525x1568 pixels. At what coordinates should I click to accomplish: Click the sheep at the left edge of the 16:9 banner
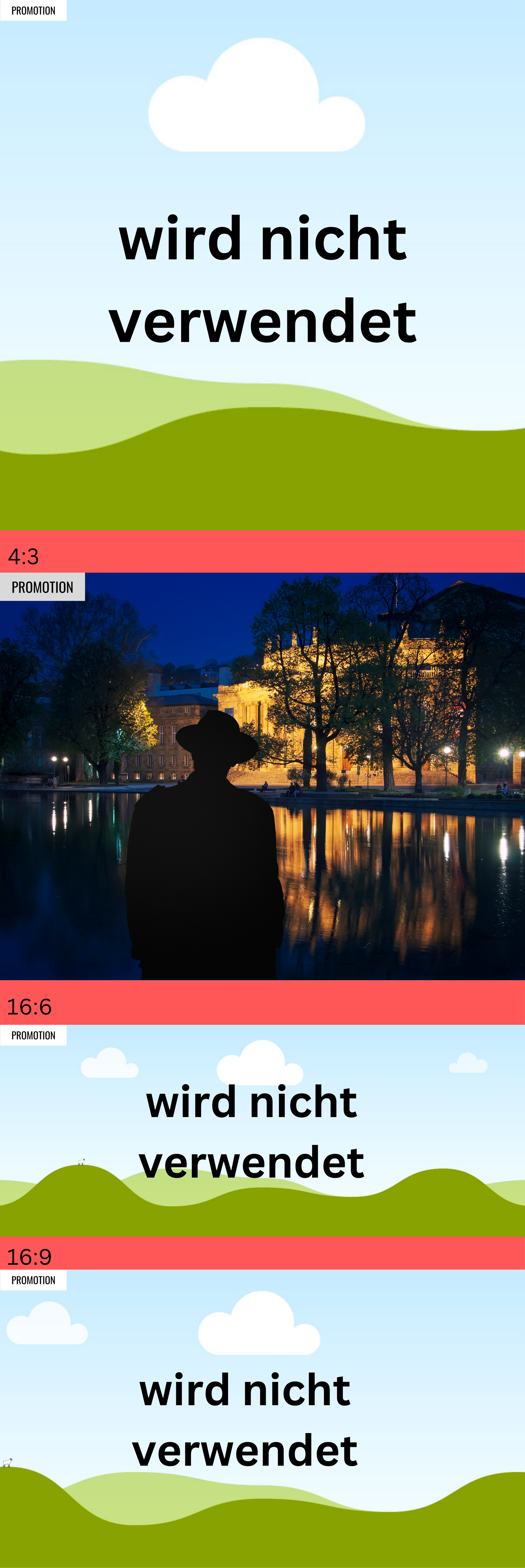click(x=7, y=1462)
